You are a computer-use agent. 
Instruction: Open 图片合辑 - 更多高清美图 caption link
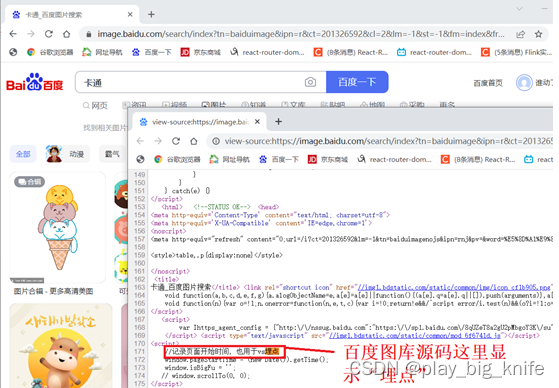coord(53,291)
